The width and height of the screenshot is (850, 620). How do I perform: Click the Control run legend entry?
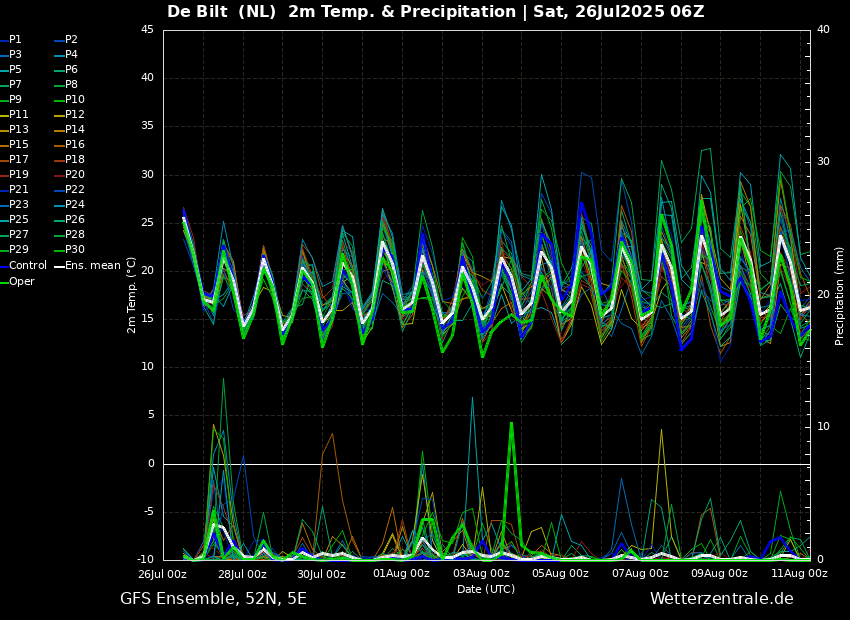coord(23,266)
